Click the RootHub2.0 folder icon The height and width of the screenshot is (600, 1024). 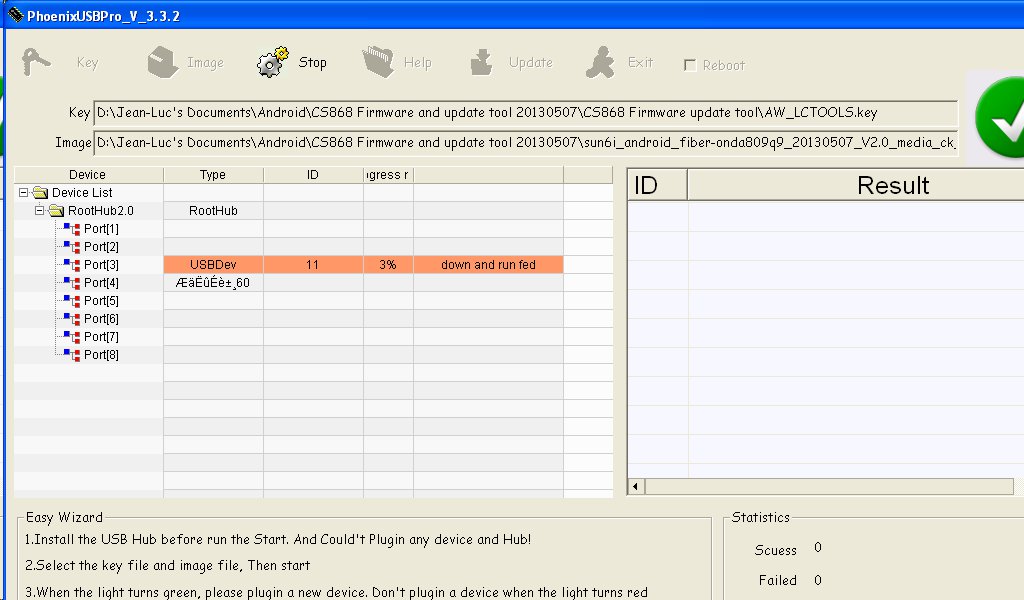pyautogui.click(x=56, y=210)
